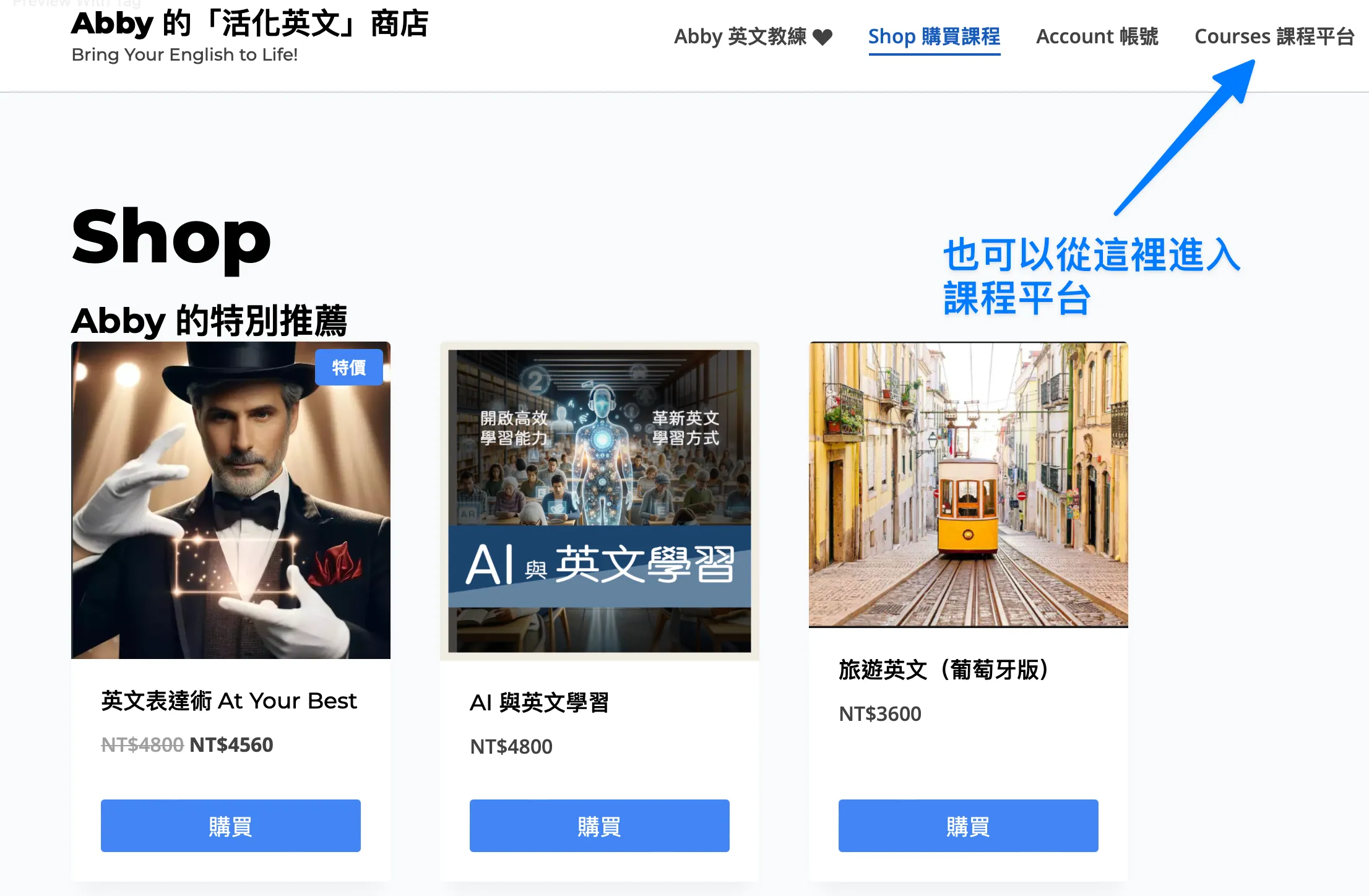Click the NT$3600 price of the travel course
Screen dimensions: 1369x896
click(880, 713)
